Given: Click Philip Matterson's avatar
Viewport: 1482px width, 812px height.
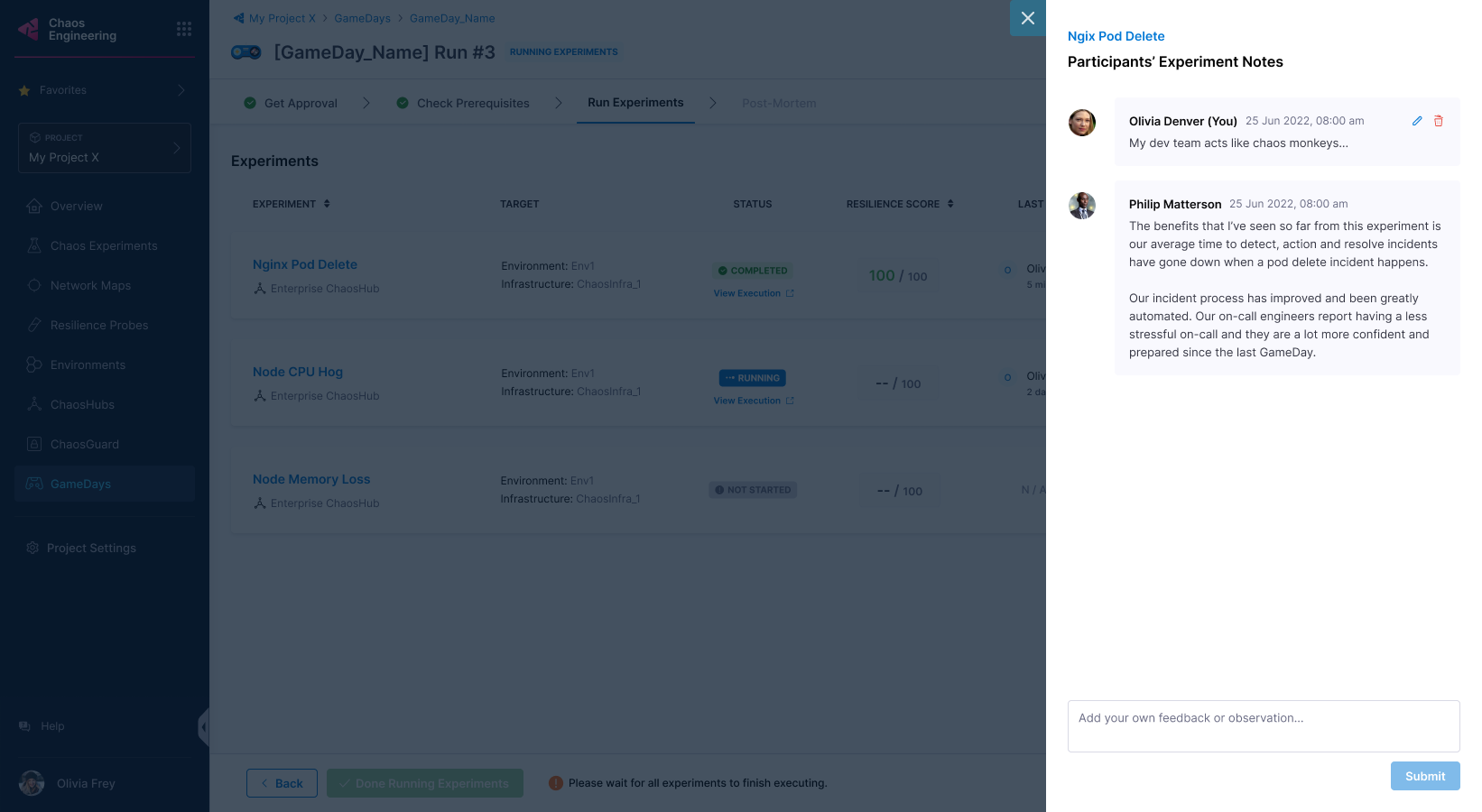Looking at the screenshot, I should (1082, 206).
